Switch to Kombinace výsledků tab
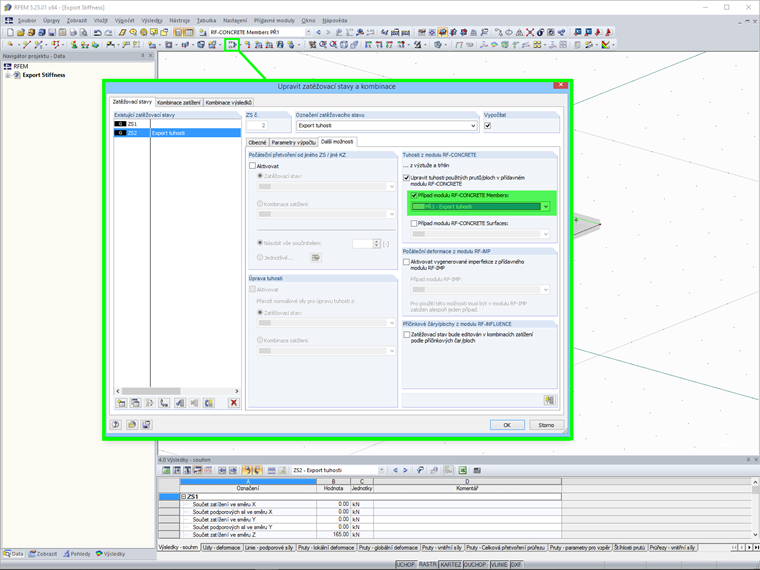Viewport: 760px width, 570px height. (228, 102)
